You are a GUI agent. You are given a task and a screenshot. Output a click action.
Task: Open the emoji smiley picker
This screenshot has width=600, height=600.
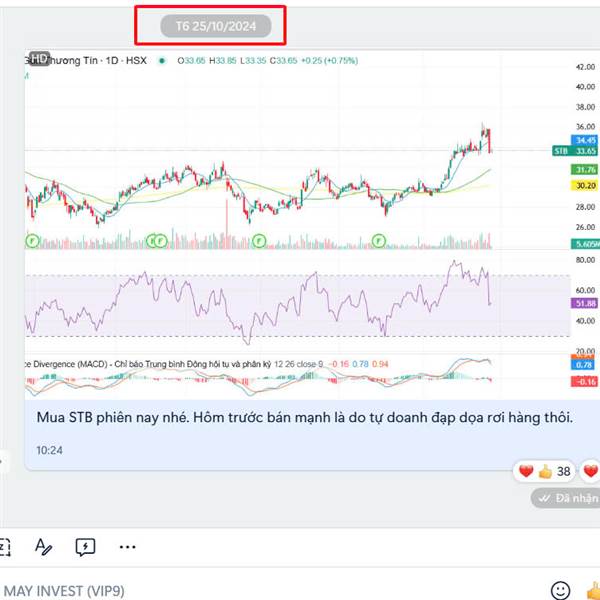click(560, 590)
